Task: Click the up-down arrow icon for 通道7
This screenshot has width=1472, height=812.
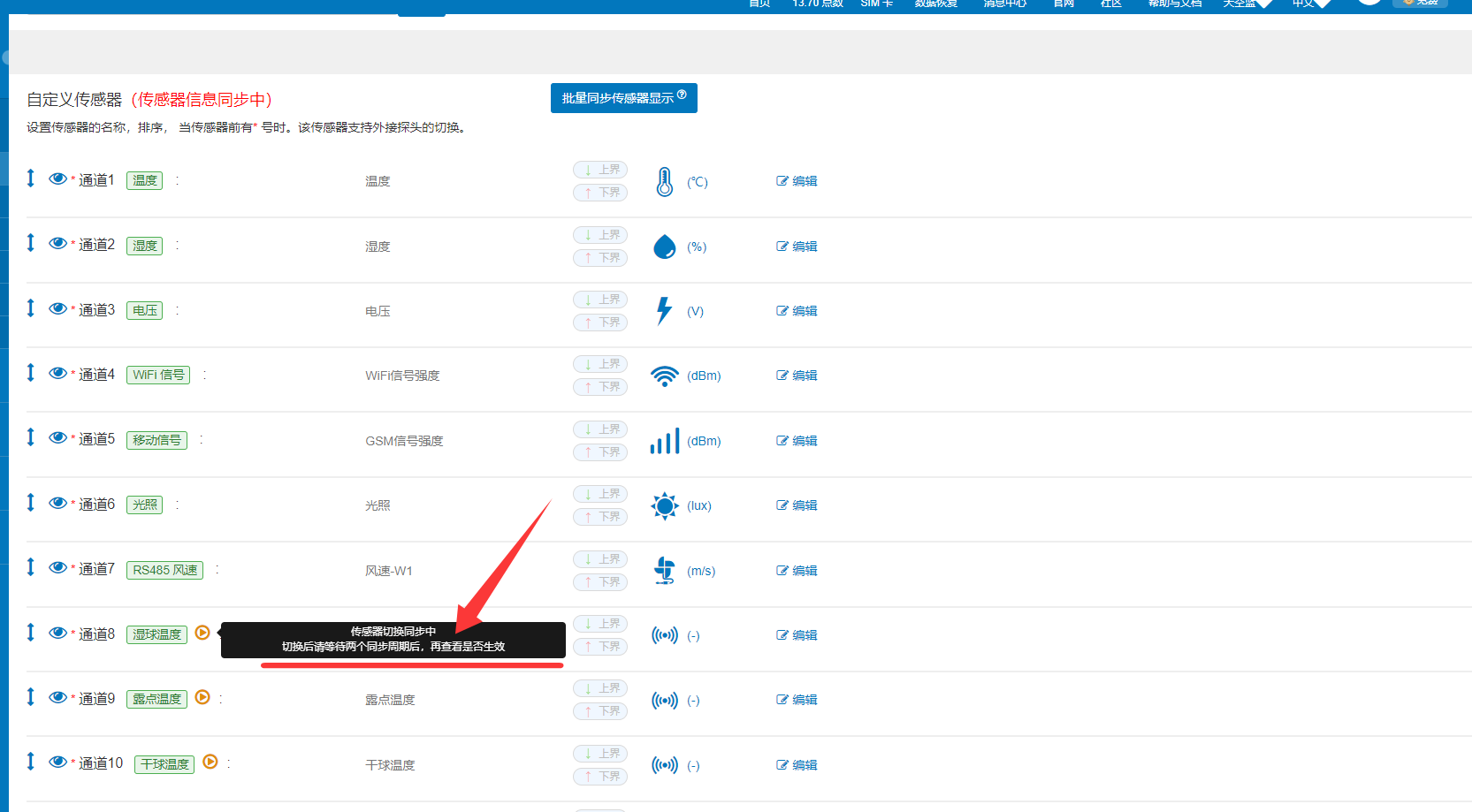Action: pos(31,567)
